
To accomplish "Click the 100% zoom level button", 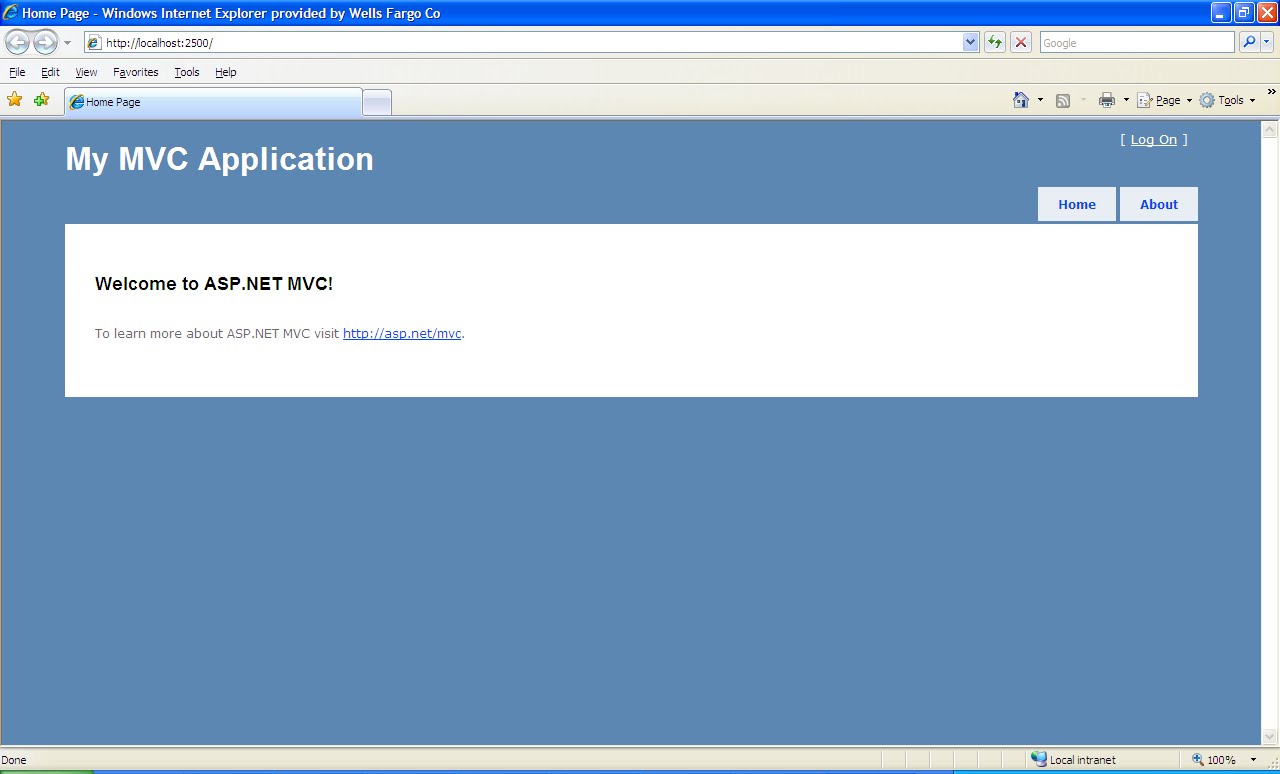I will 1214,760.
